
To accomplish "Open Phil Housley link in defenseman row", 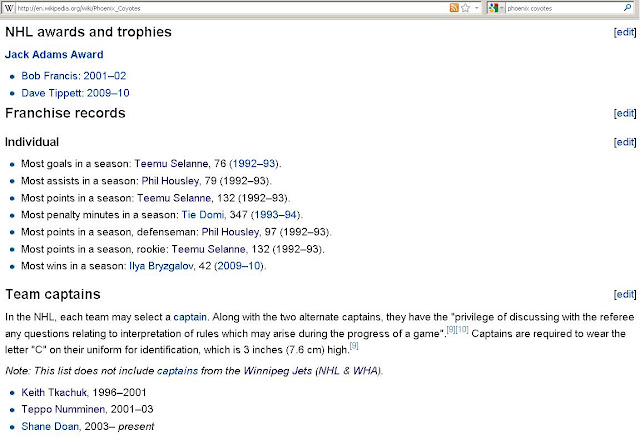I will click(x=230, y=232).
